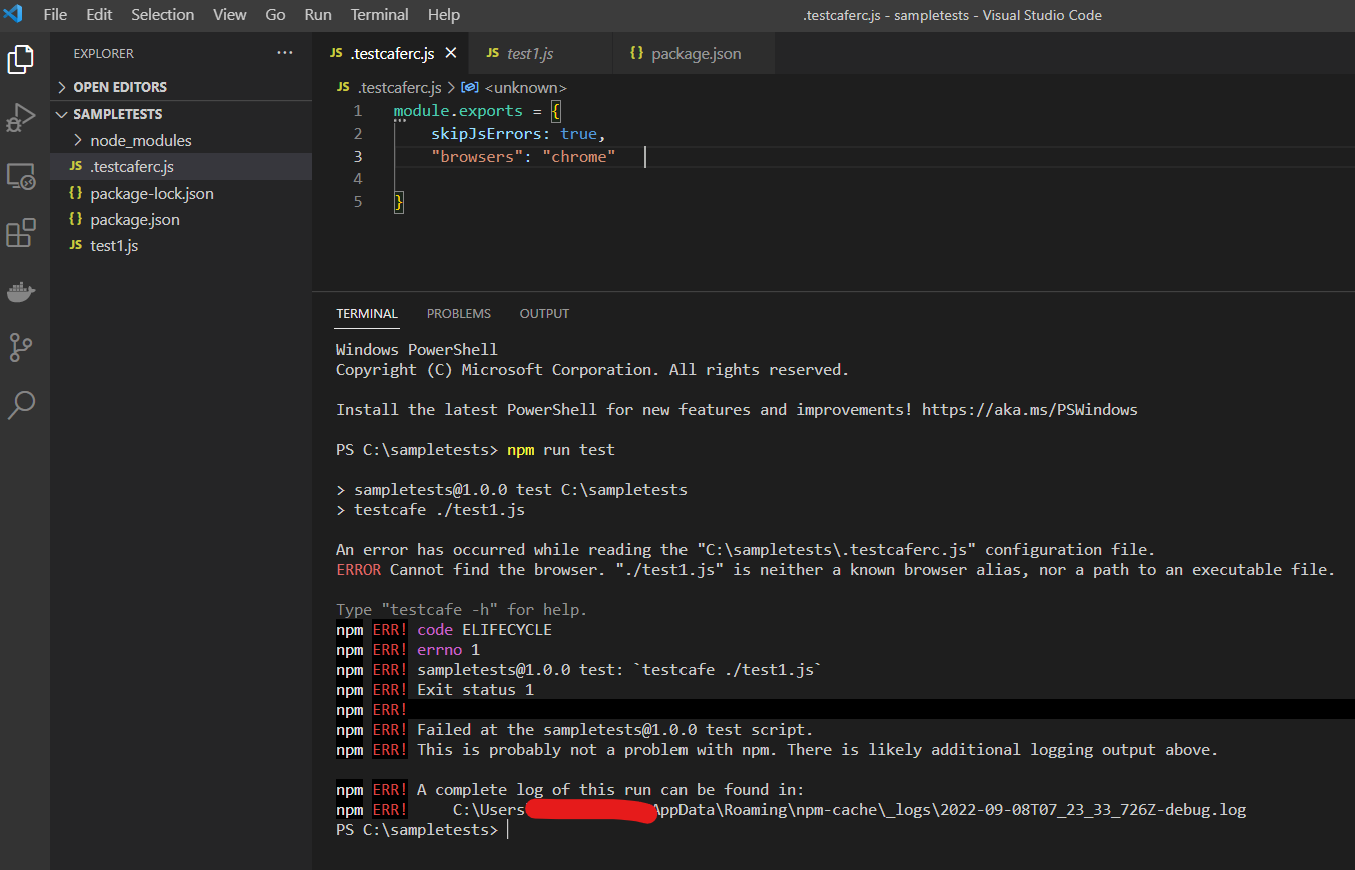Open the Docker view

pos(21,291)
